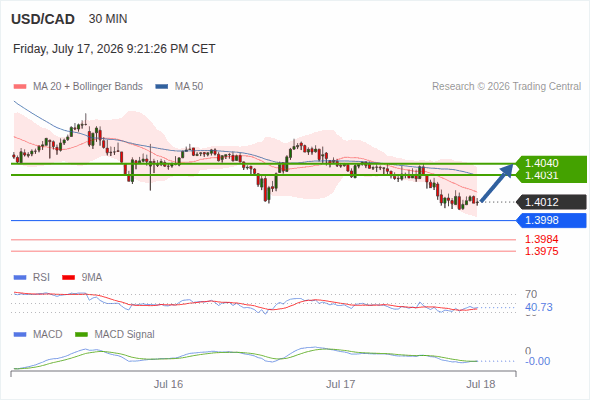The width and height of the screenshot is (590, 400).
Task: Click the Trading Central research credit
Action: click(506, 87)
